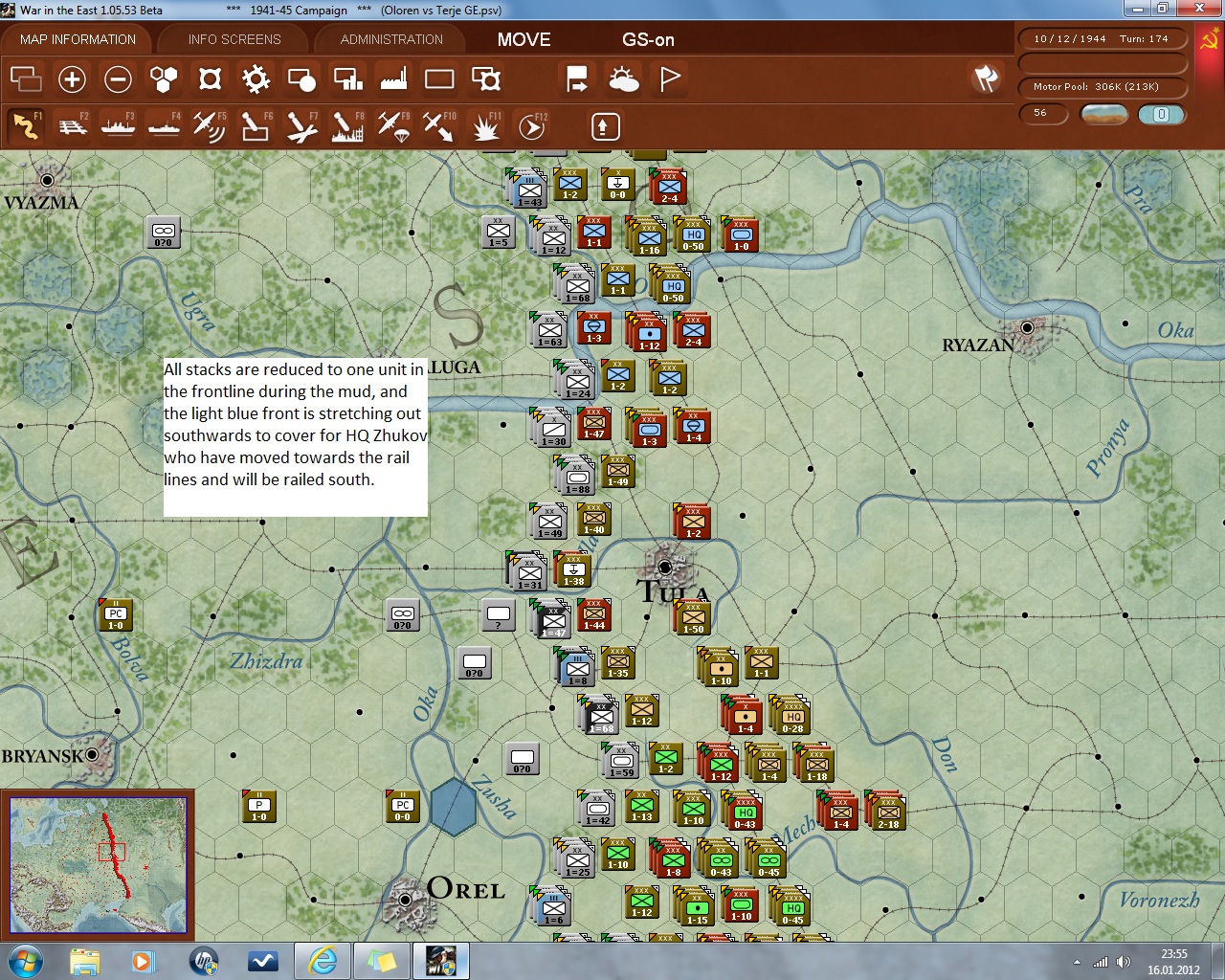Click the light blue 0 indicator
Image resolution: width=1225 pixels, height=980 pixels.
tap(1161, 114)
